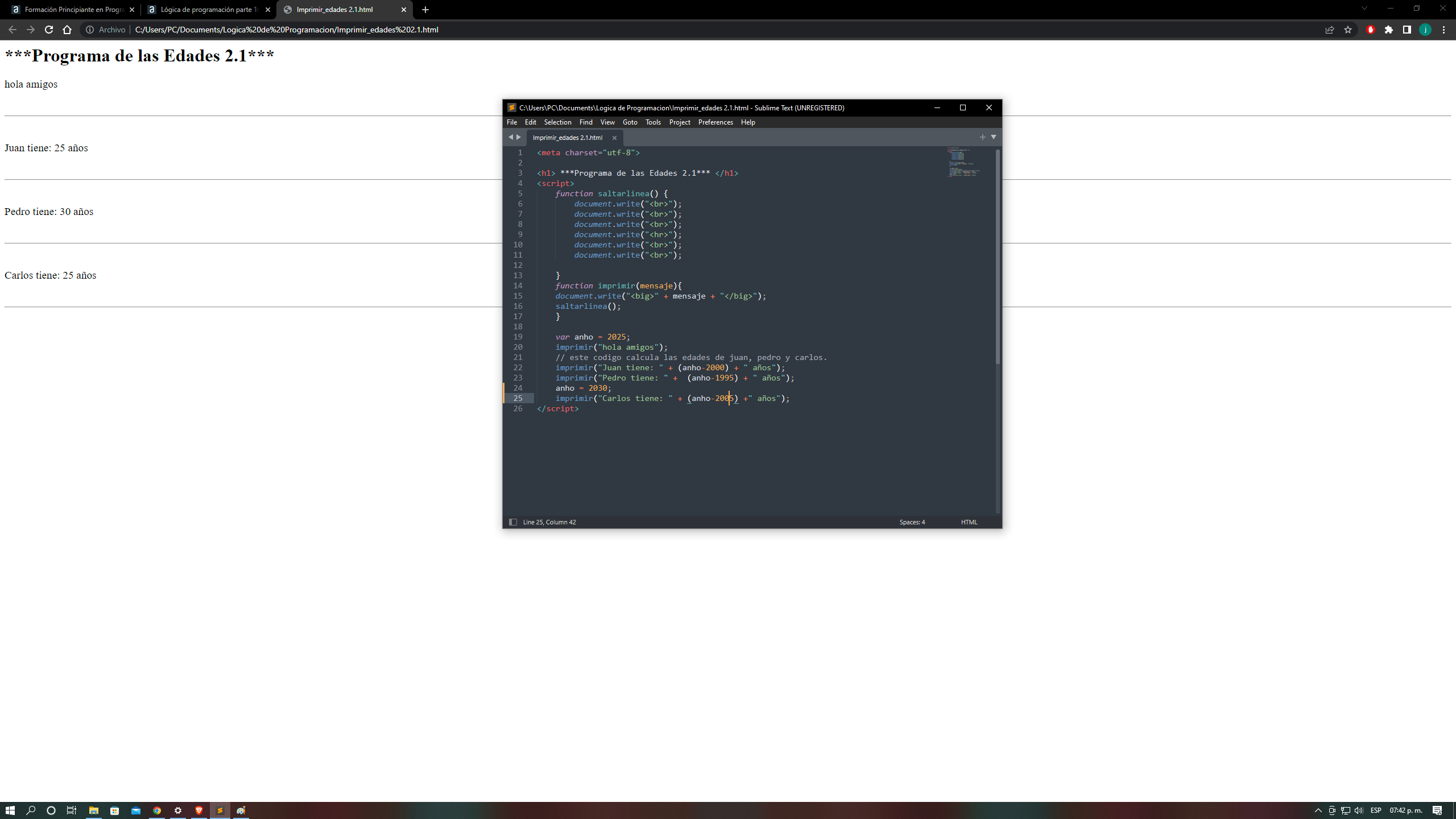Go to the browser home page

tap(67, 30)
